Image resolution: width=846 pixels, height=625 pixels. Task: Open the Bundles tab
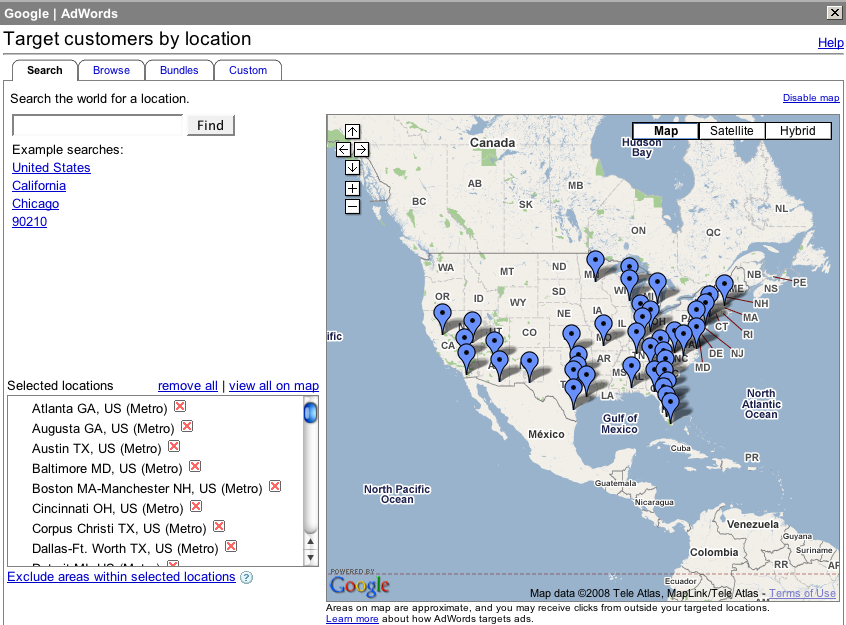point(179,70)
